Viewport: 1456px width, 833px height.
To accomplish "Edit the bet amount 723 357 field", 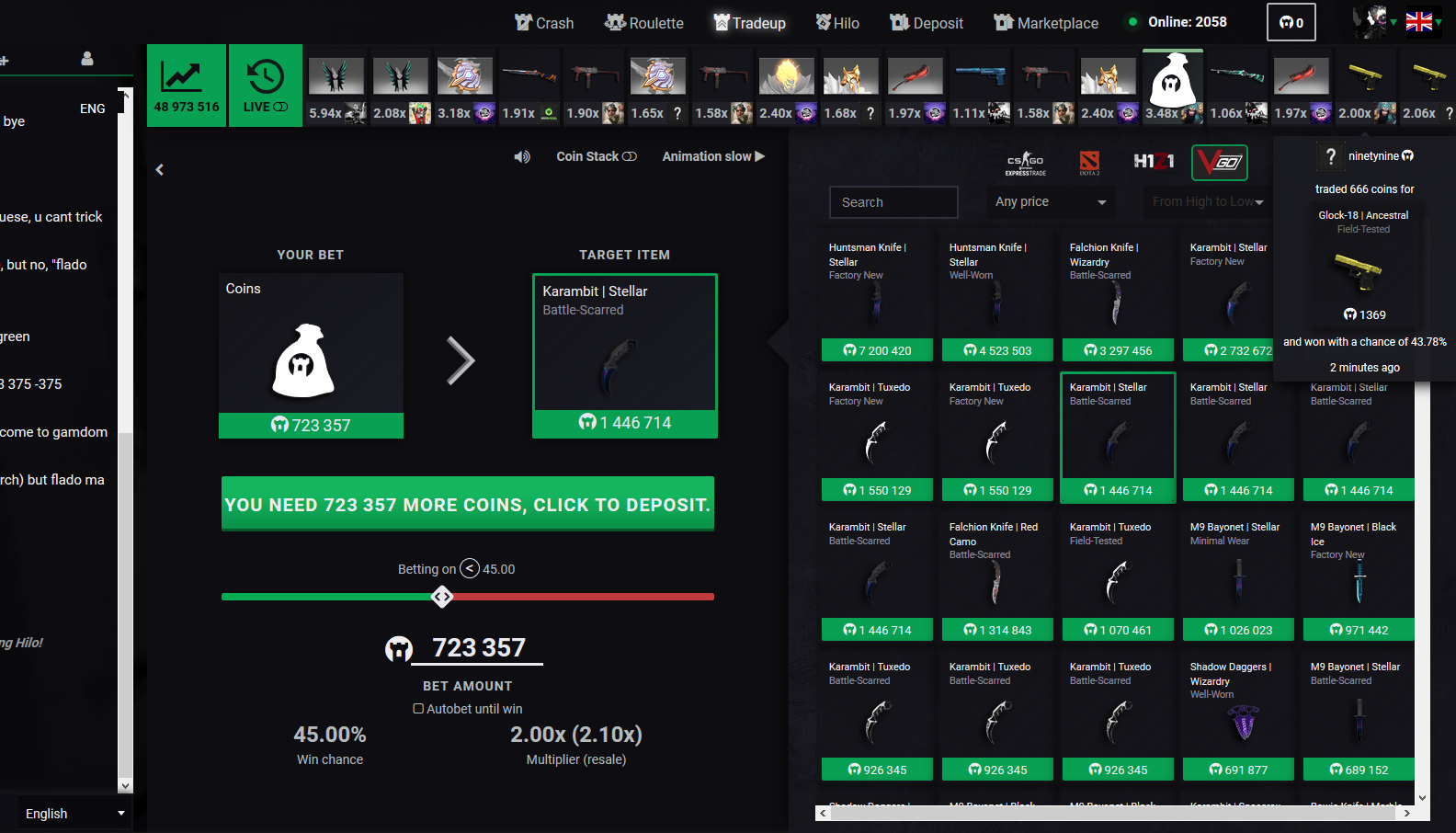I will point(478,648).
